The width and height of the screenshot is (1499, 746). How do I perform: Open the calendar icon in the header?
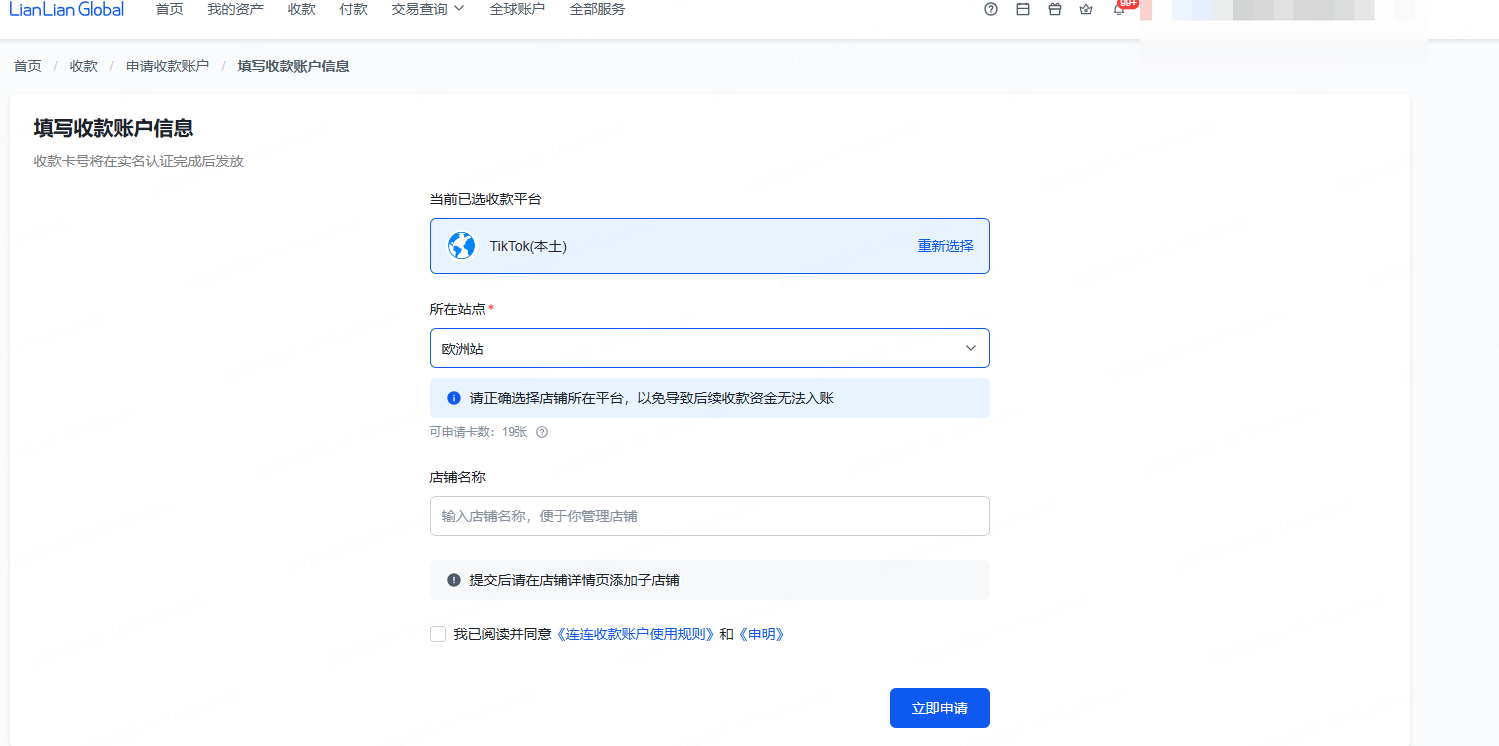(1022, 9)
